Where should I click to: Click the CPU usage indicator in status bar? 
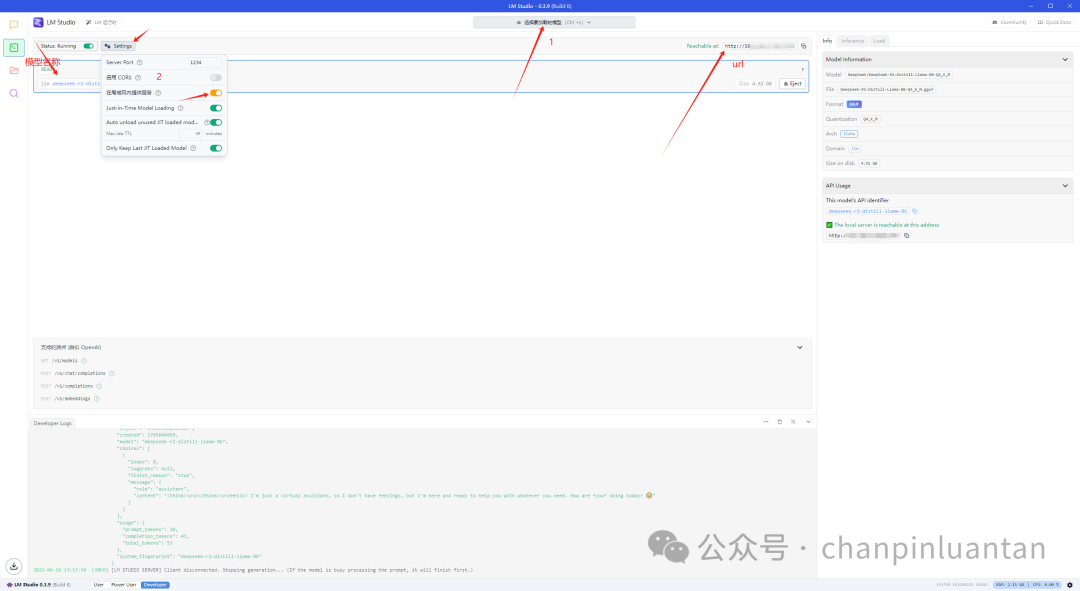click(x=1046, y=585)
